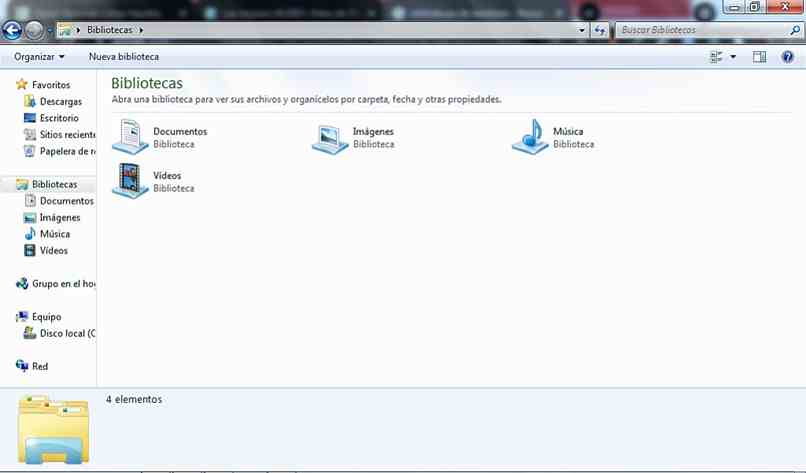The height and width of the screenshot is (473, 806).
Task: Toggle the preview pane button
Action: (759, 57)
